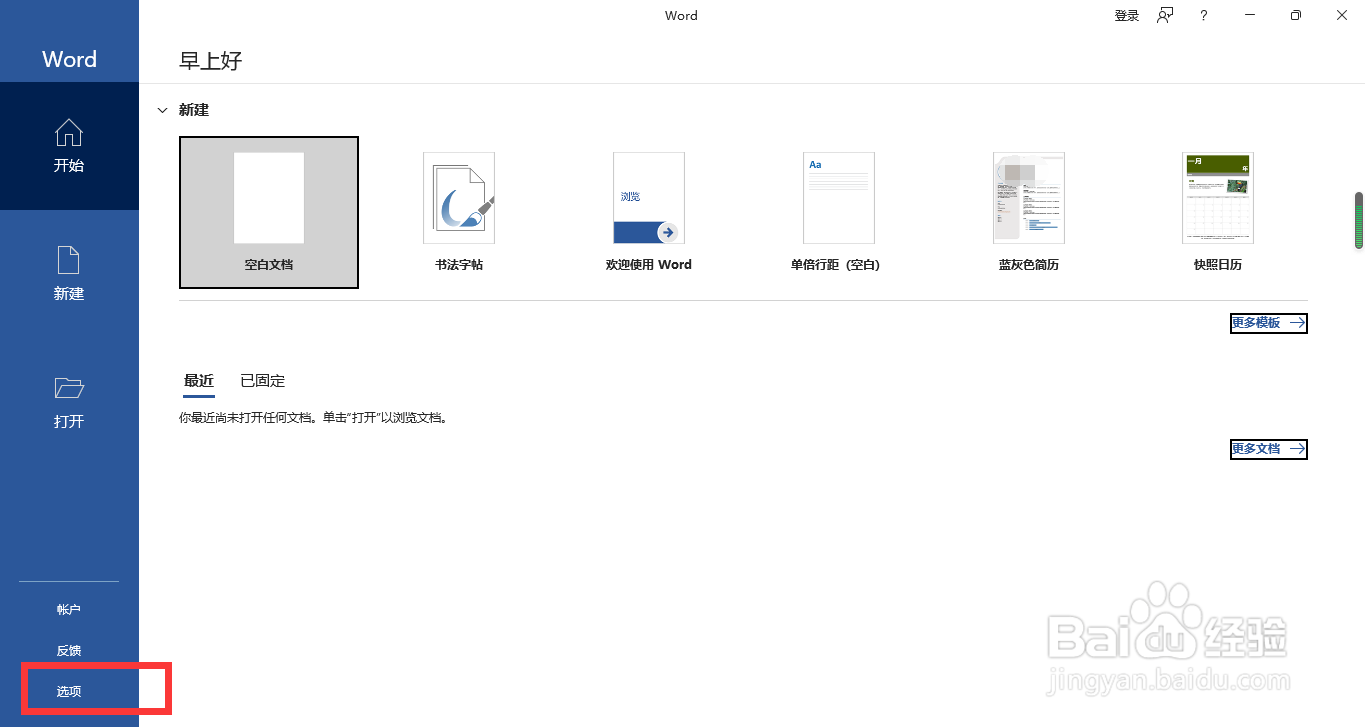Choose the 书法字帖 template
Viewport: 1365px width, 727px height.
(x=459, y=212)
